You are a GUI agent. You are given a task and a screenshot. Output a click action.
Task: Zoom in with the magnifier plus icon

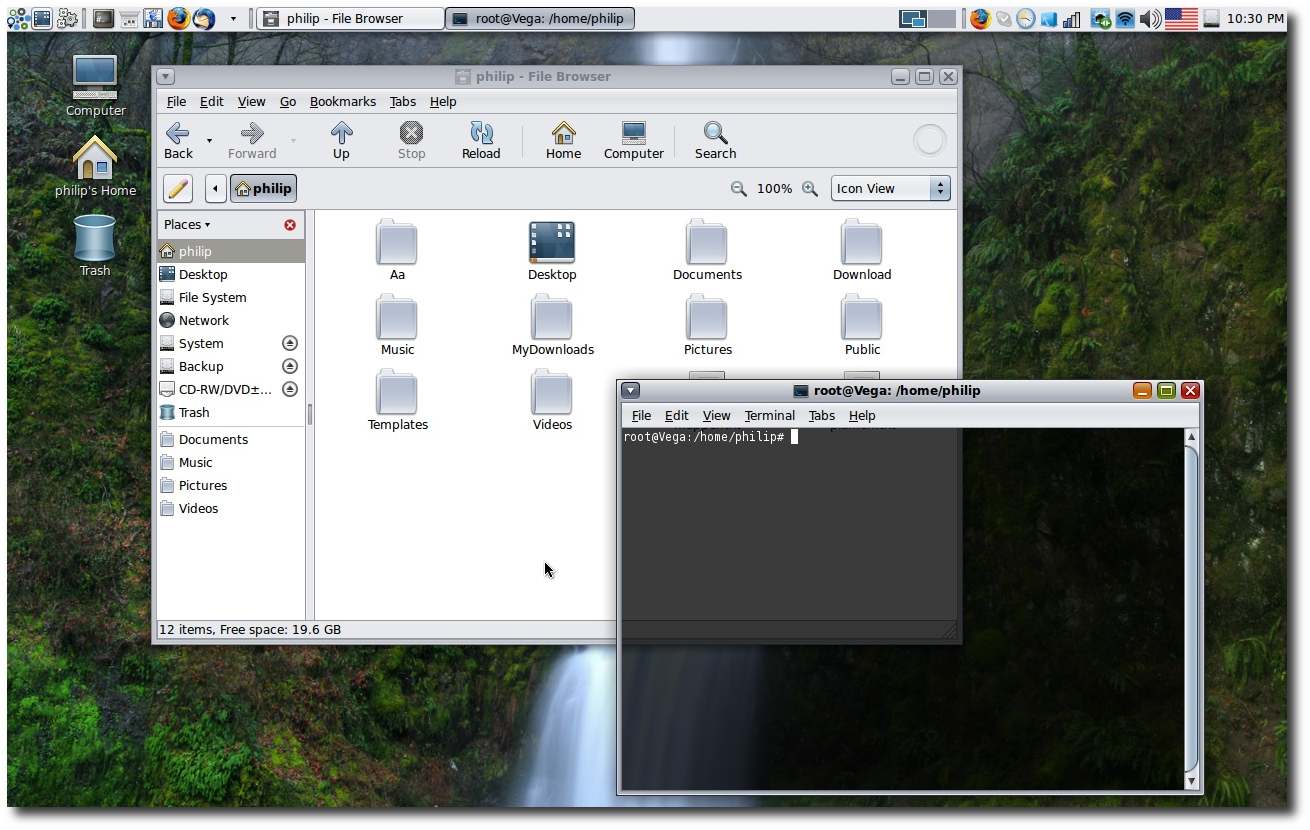click(x=810, y=188)
